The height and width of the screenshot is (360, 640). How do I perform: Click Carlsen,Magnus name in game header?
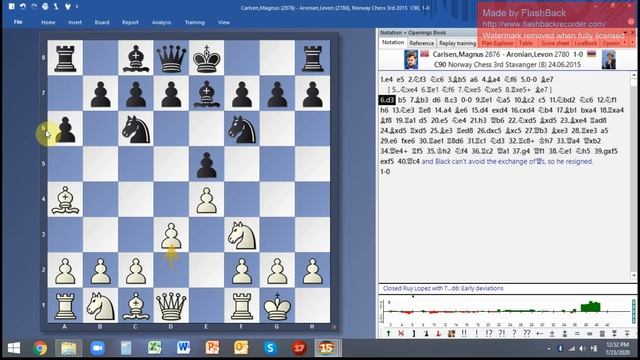pyautogui.click(x=458, y=54)
